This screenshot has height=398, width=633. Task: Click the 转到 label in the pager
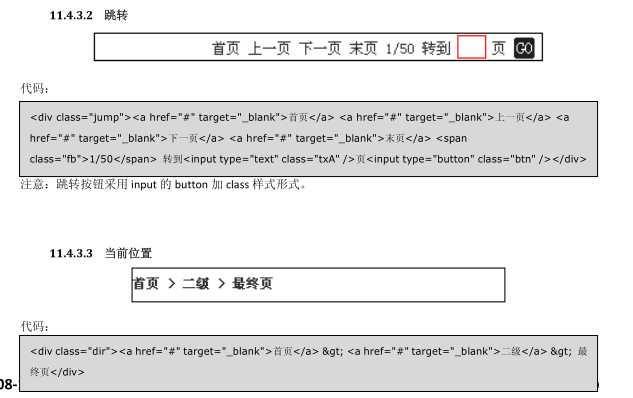point(436,48)
